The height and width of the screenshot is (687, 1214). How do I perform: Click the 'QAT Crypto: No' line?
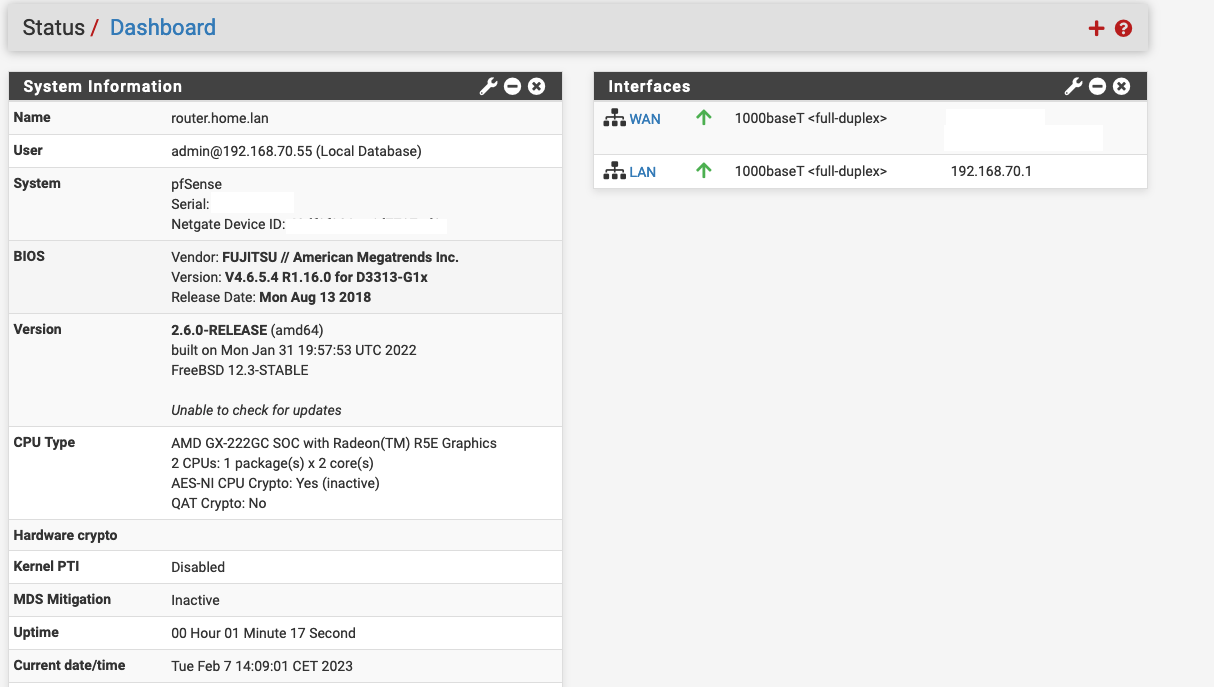pyautogui.click(x=219, y=503)
